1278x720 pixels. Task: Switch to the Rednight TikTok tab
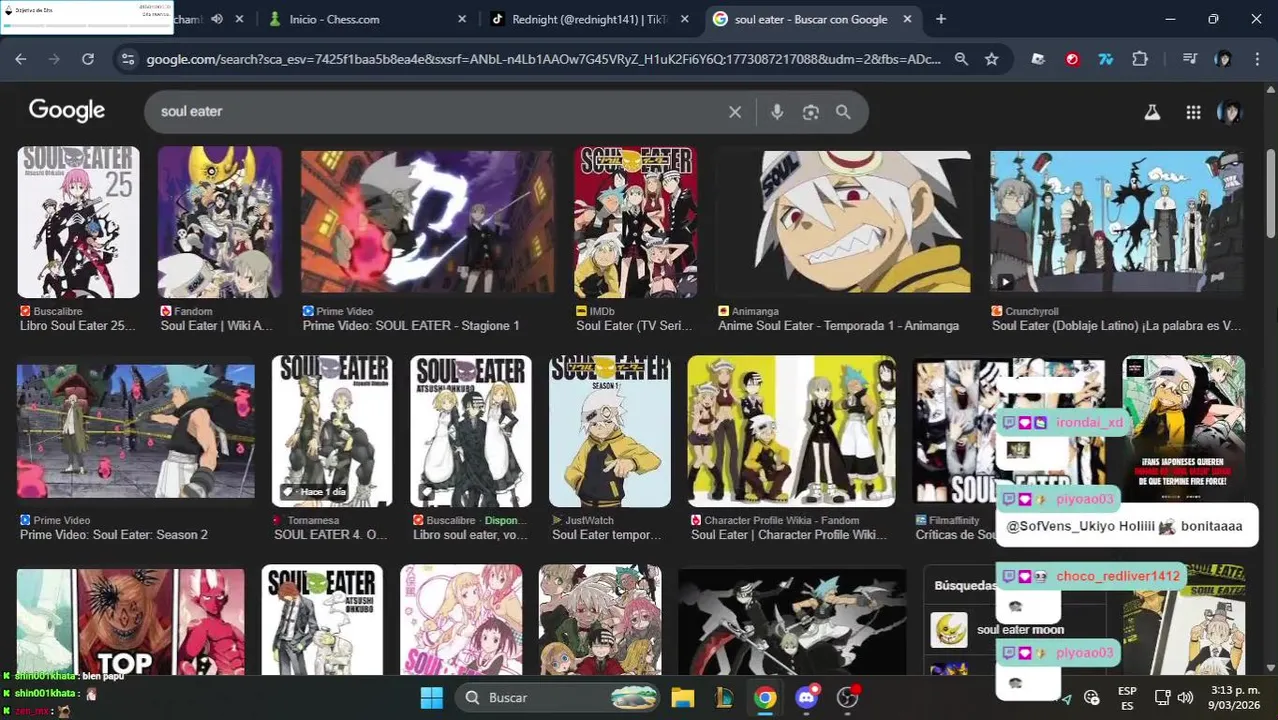592,19
